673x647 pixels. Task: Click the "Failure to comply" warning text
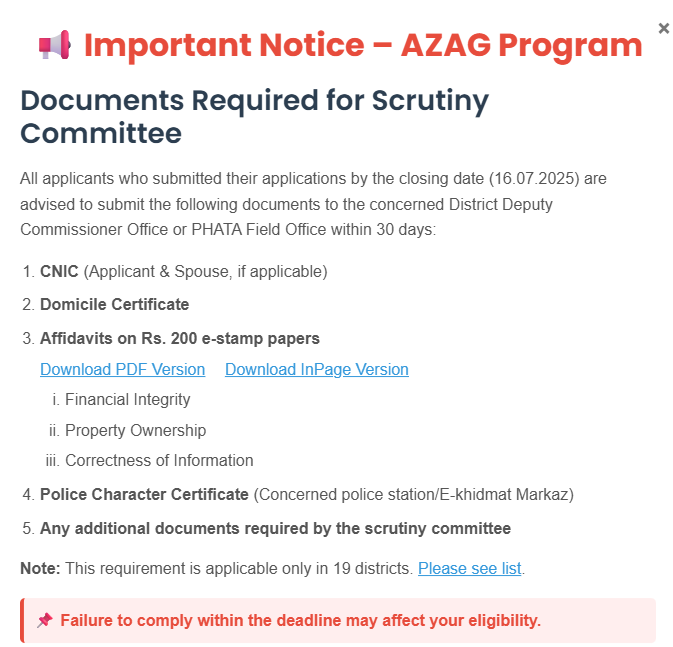point(300,621)
